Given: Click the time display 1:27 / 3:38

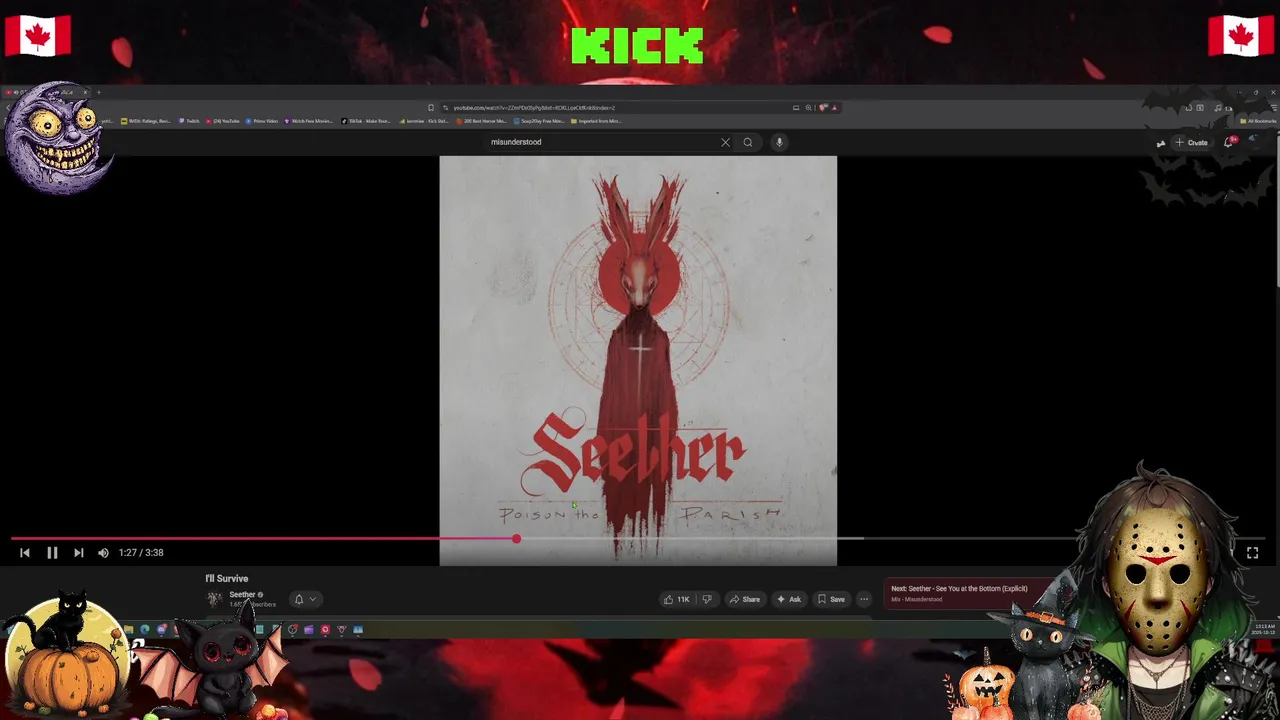Looking at the screenshot, I should point(141,552).
